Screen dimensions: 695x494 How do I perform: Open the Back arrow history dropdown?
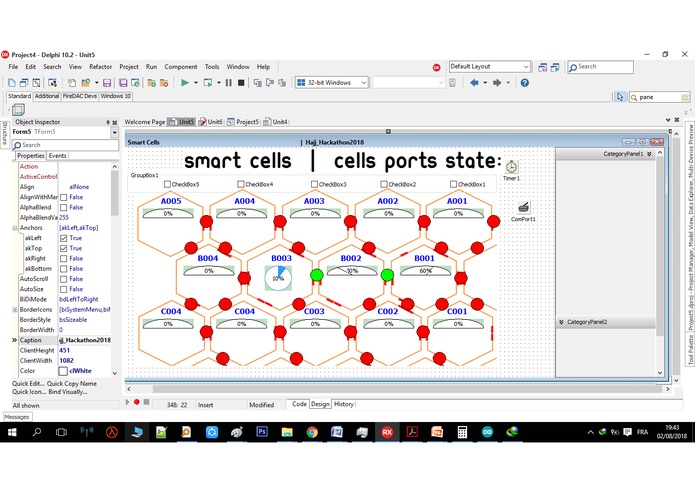(x=485, y=83)
